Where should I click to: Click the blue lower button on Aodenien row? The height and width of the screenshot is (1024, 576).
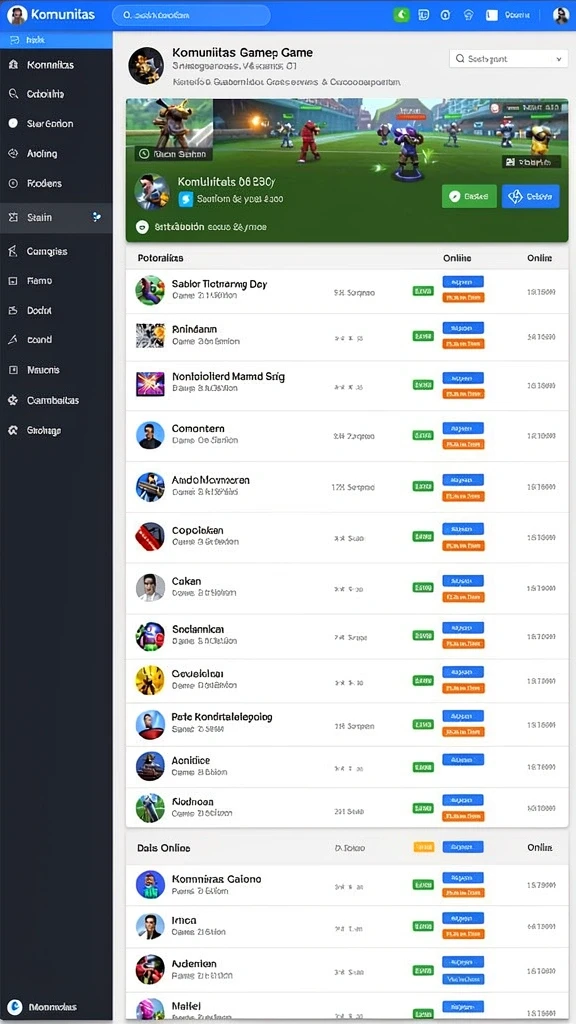pos(463,979)
